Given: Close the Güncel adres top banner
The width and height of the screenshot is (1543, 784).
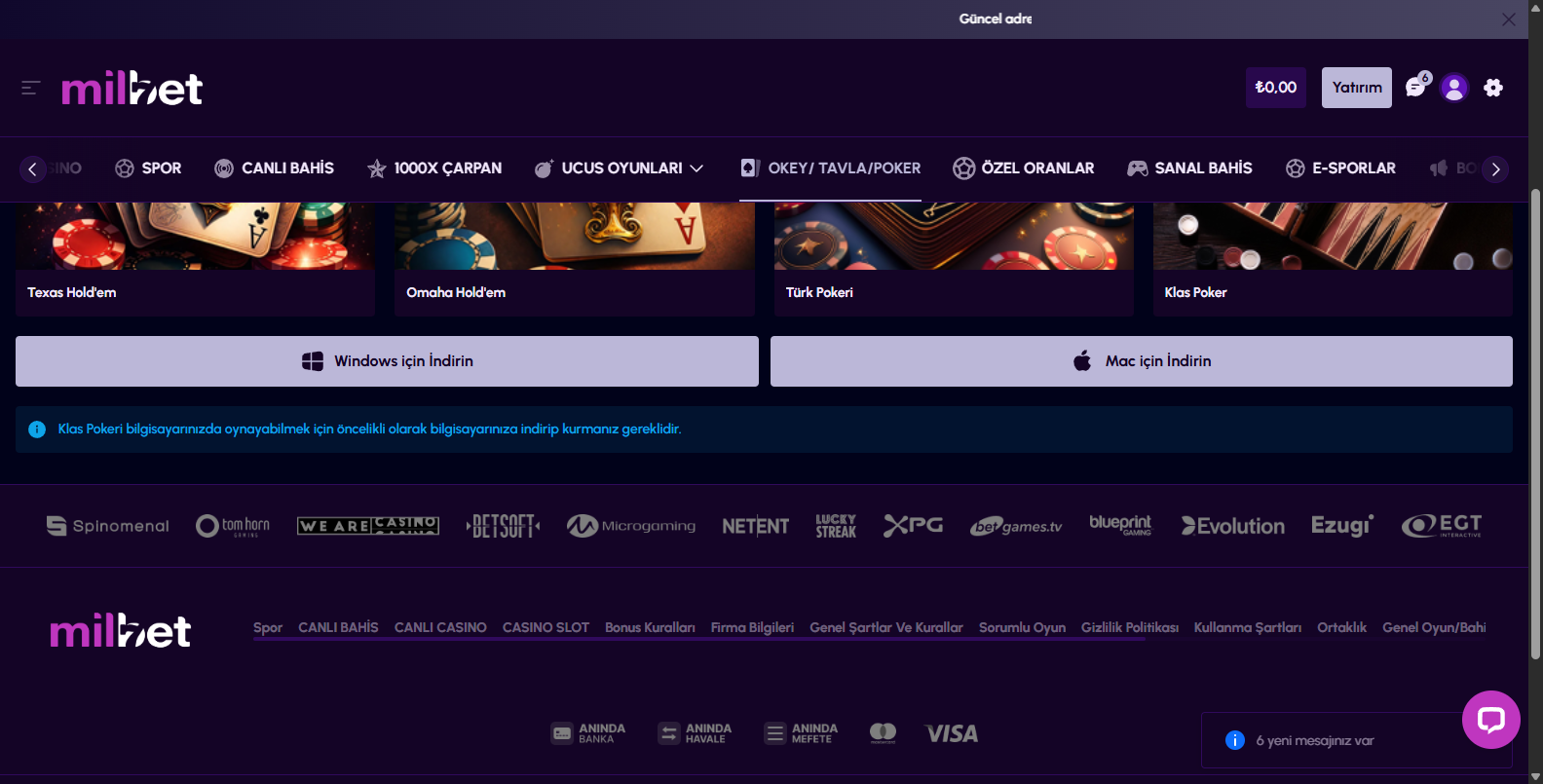Looking at the screenshot, I should [x=1508, y=19].
